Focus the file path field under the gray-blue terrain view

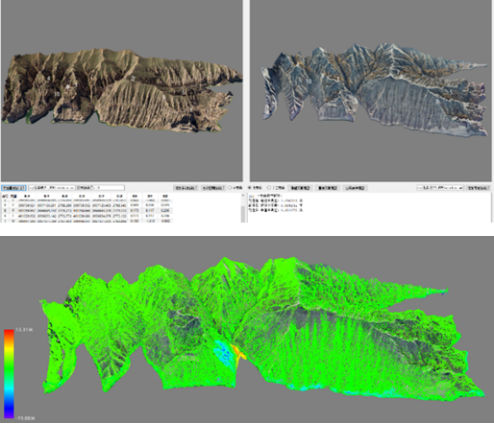click(440, 188)
